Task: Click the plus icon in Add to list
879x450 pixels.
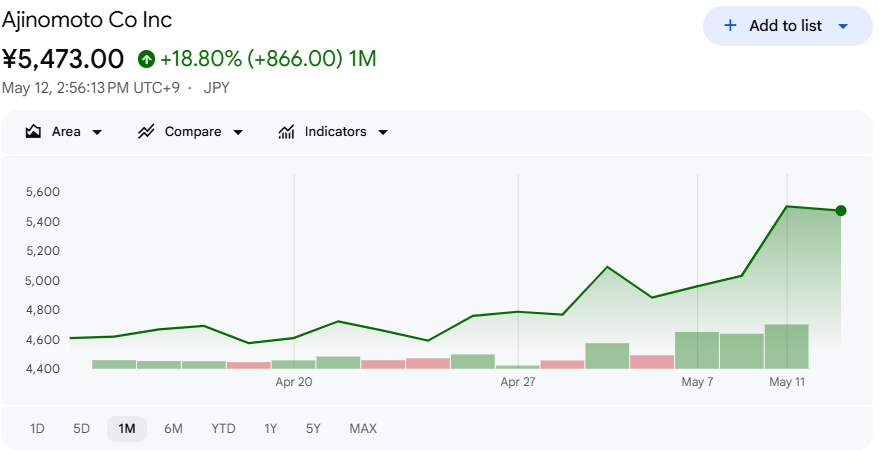Action: [730, 25]
